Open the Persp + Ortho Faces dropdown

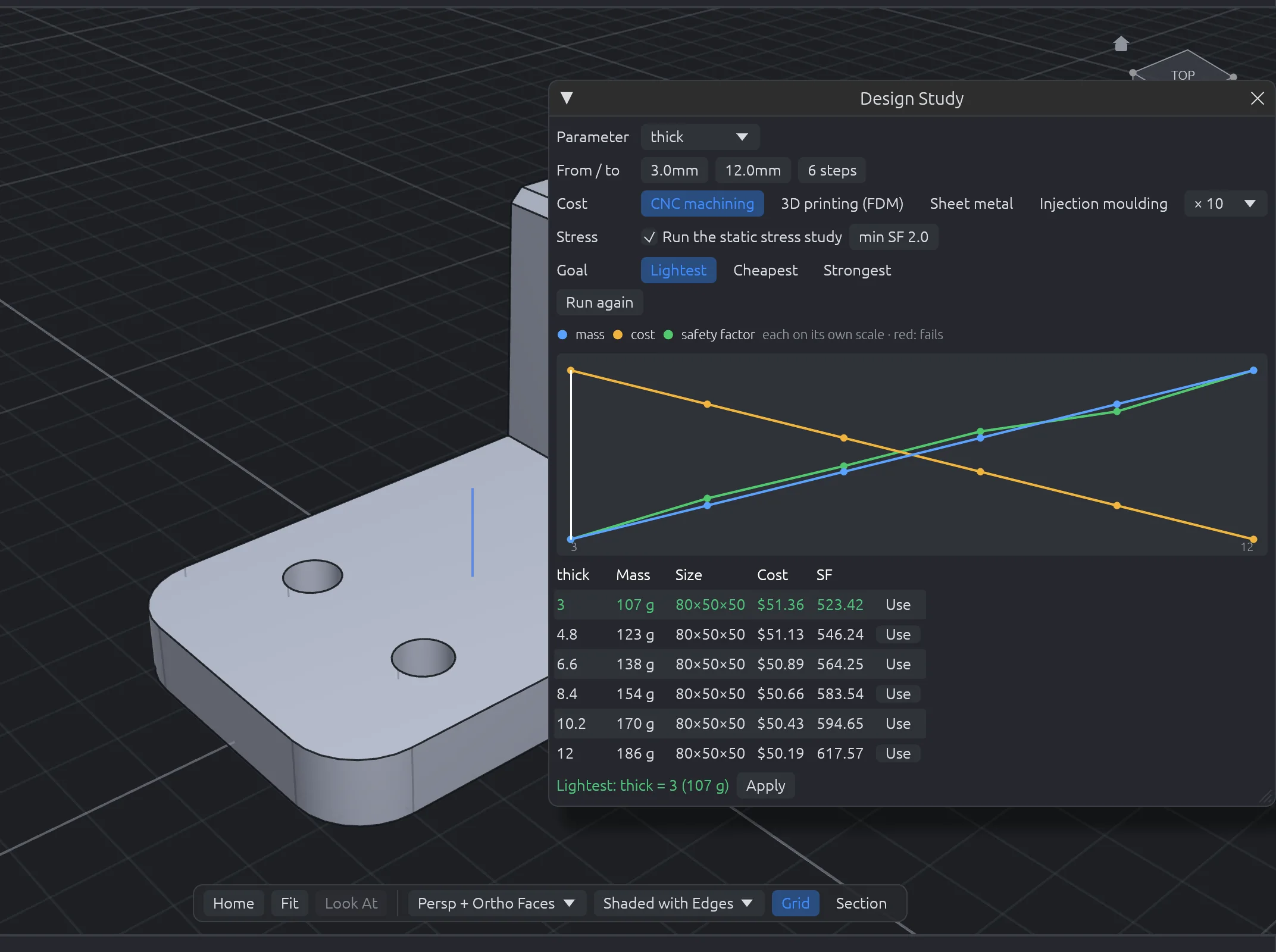(497, 903)
